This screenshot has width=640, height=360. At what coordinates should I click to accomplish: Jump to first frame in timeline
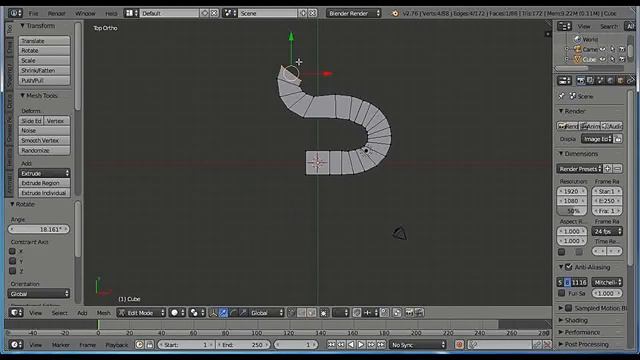pos(331,345)
